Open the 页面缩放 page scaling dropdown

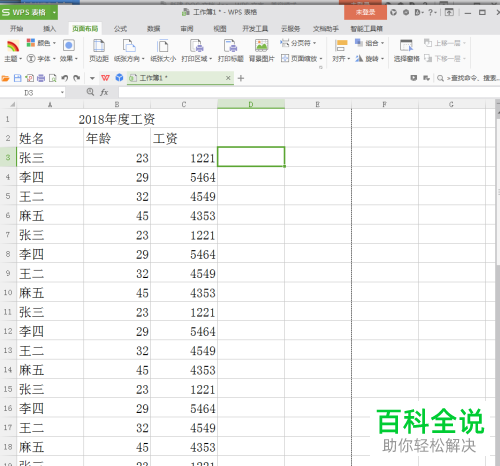click(302, 59)
